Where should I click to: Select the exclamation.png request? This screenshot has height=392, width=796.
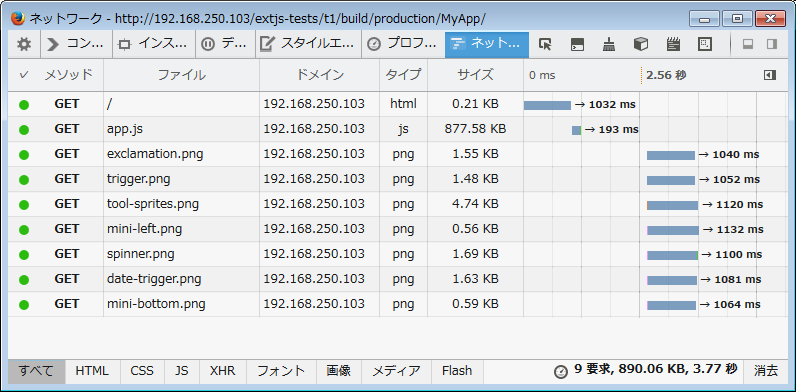(x=397, y=154)
